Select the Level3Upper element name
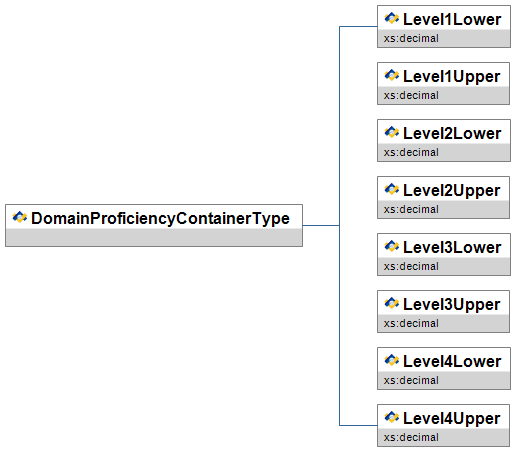 click(452, 305)
